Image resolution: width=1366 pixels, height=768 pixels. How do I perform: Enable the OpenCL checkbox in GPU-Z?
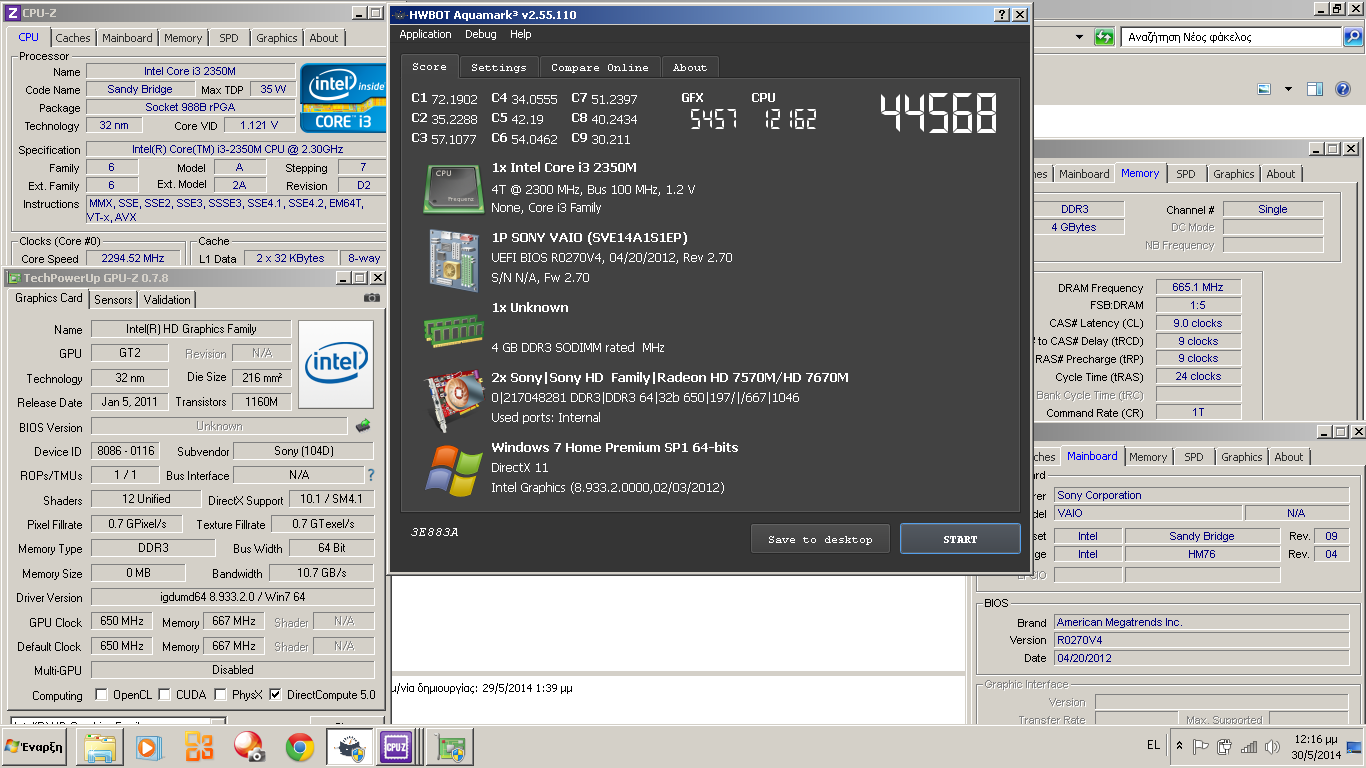101,695
